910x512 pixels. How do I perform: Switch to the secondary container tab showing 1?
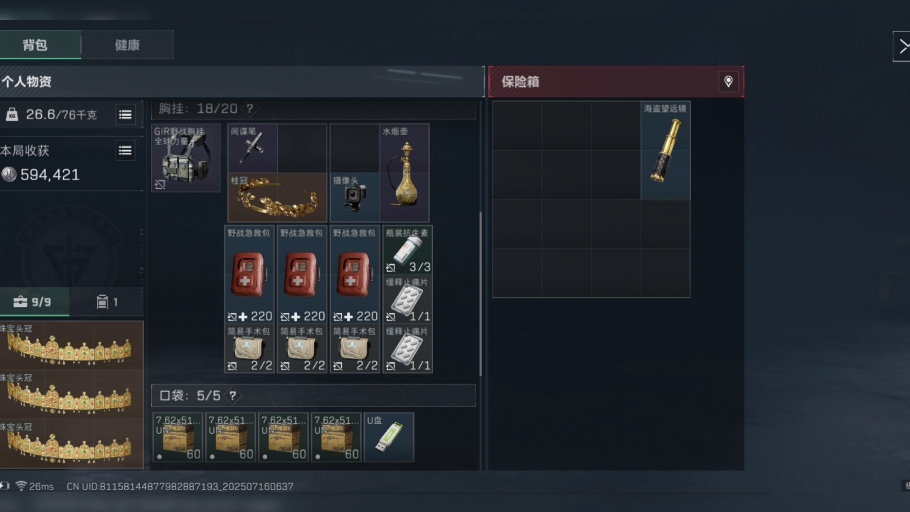(x=107, y=302)
